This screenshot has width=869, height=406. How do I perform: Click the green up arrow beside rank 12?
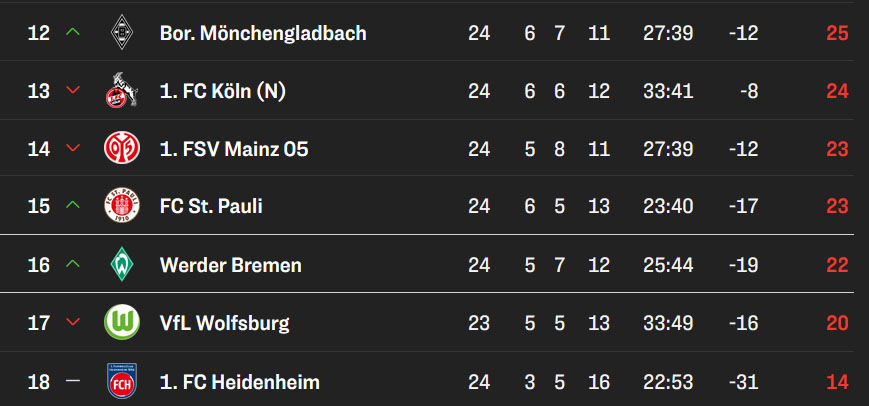71,33
